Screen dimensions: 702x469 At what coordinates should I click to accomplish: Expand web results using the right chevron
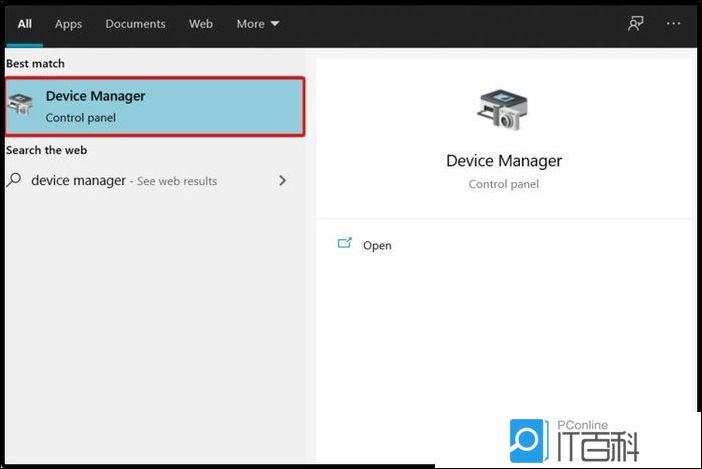pyautogui.click(x=282, y=181)
